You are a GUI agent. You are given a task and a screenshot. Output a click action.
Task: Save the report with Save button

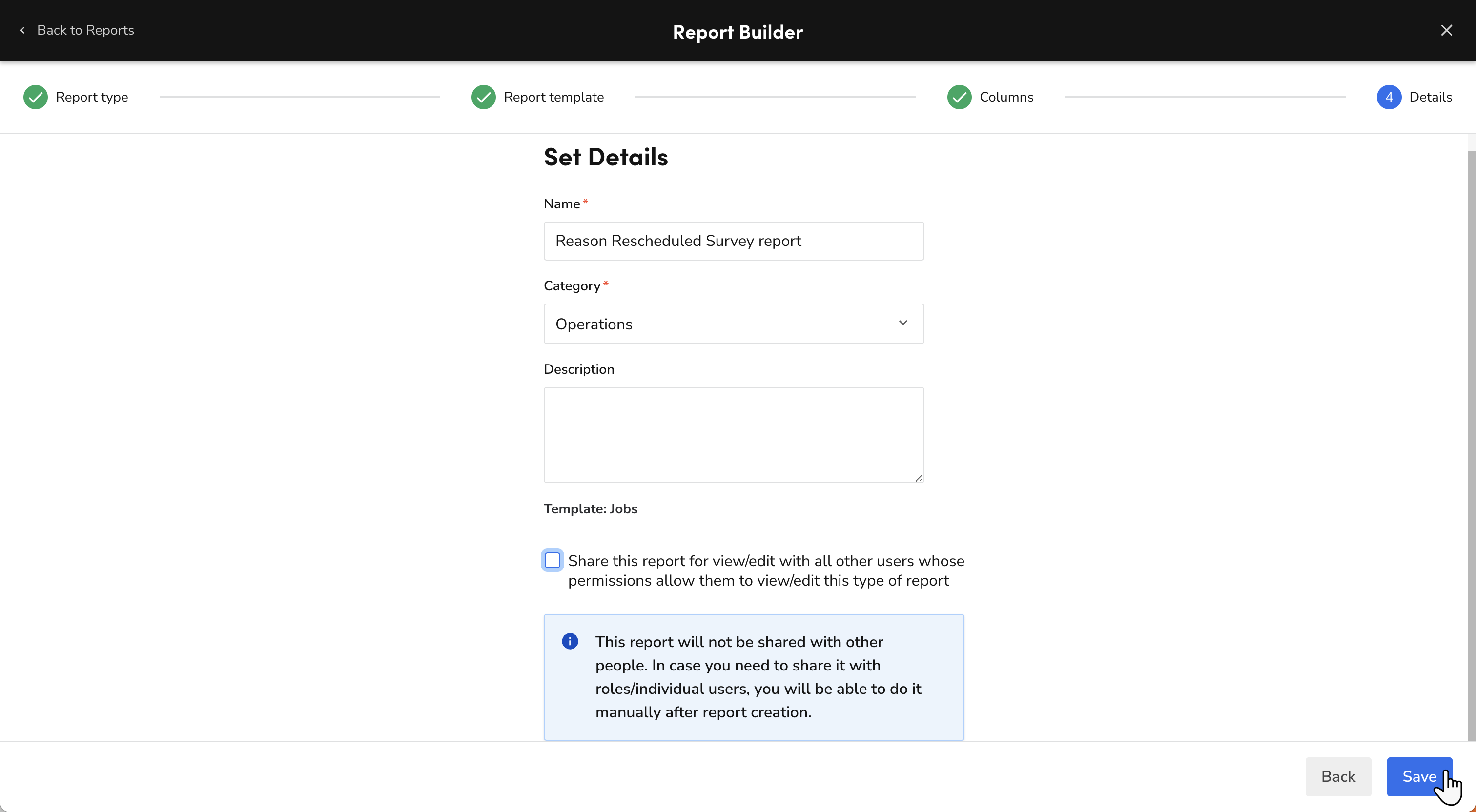coord(1419,776)
